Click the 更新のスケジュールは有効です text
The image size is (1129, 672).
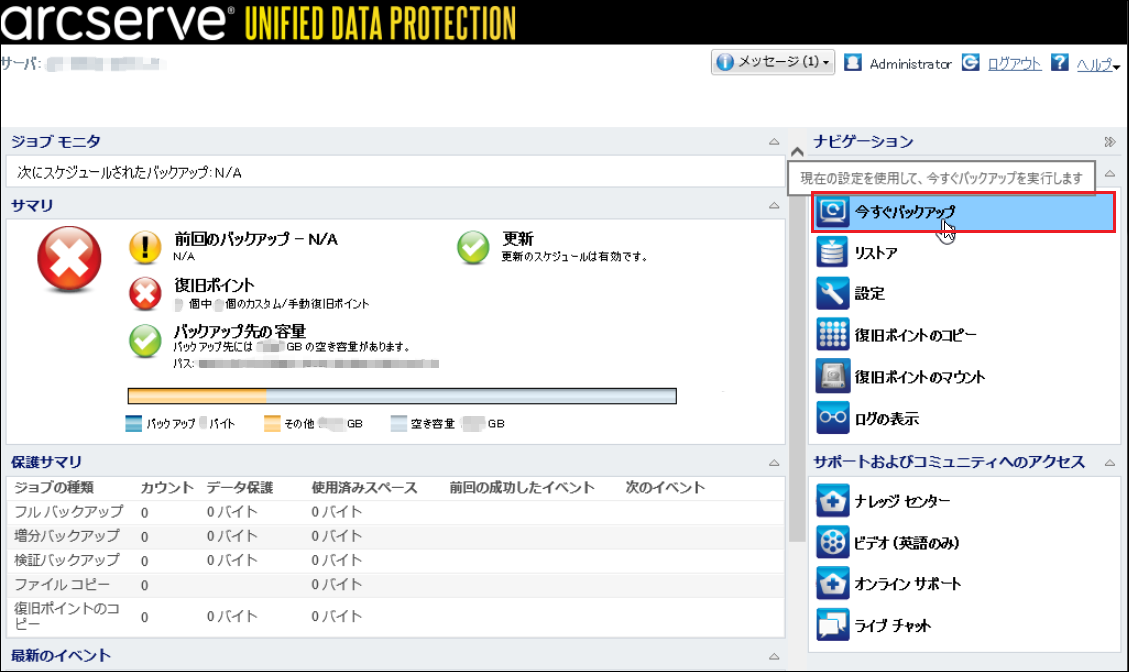(x=574, y=256)
